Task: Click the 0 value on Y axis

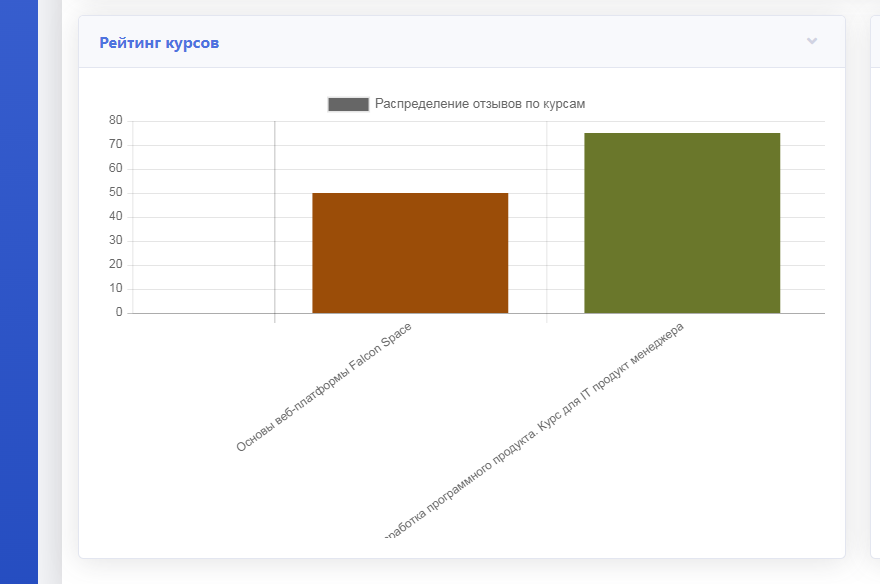Action: pos(119,313)
